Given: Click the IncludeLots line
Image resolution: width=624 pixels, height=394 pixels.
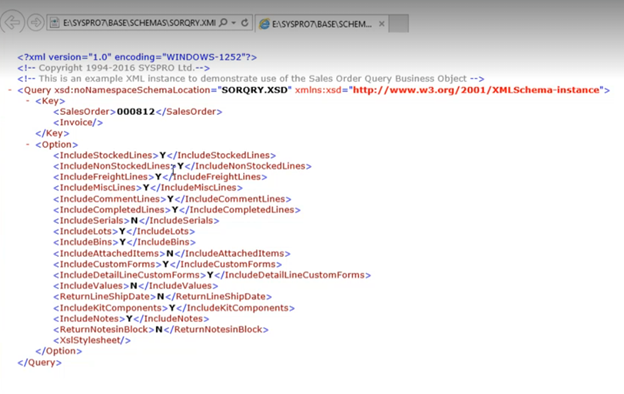Looking at the screenshot, I should tap(124, 231).
